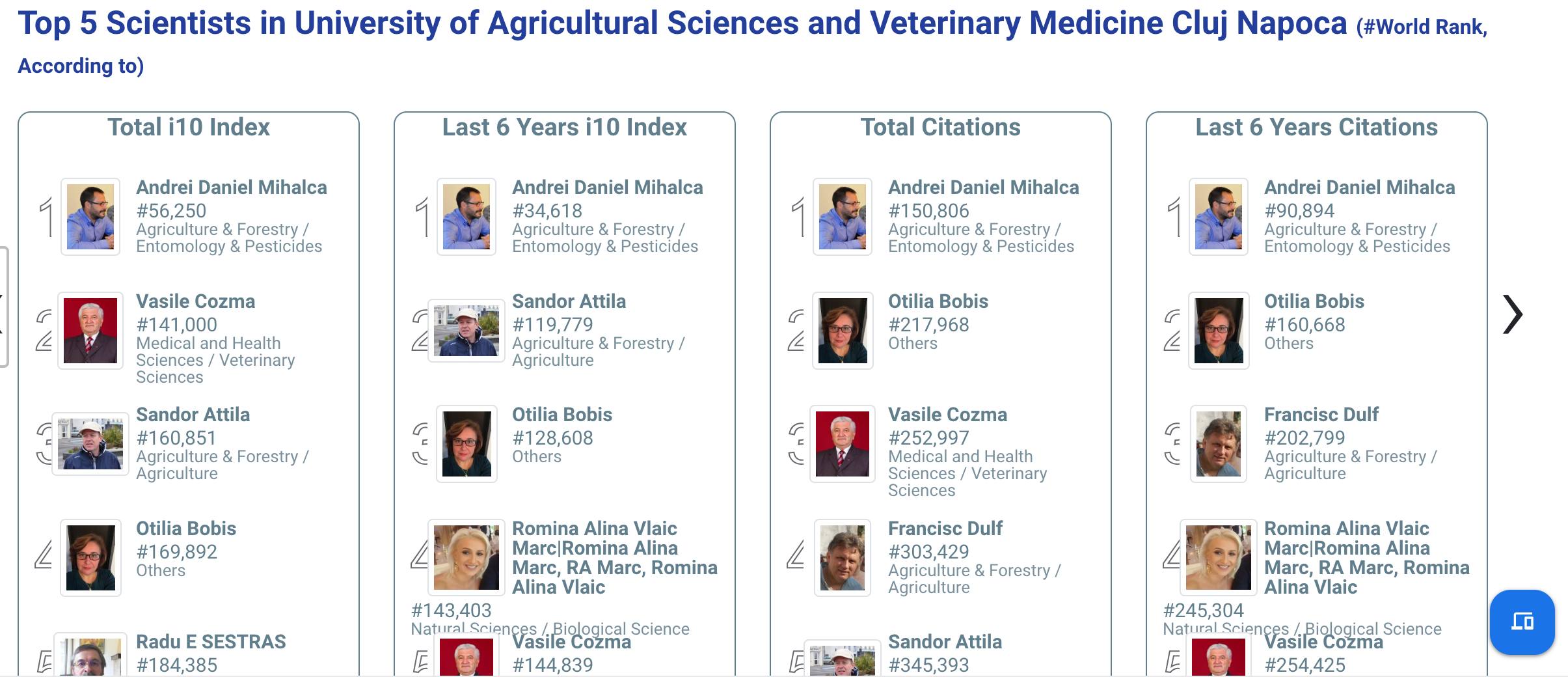
Task: Click rank #34,618 under Andrei Daniel Mihalca
Action: tap(547, 211)
